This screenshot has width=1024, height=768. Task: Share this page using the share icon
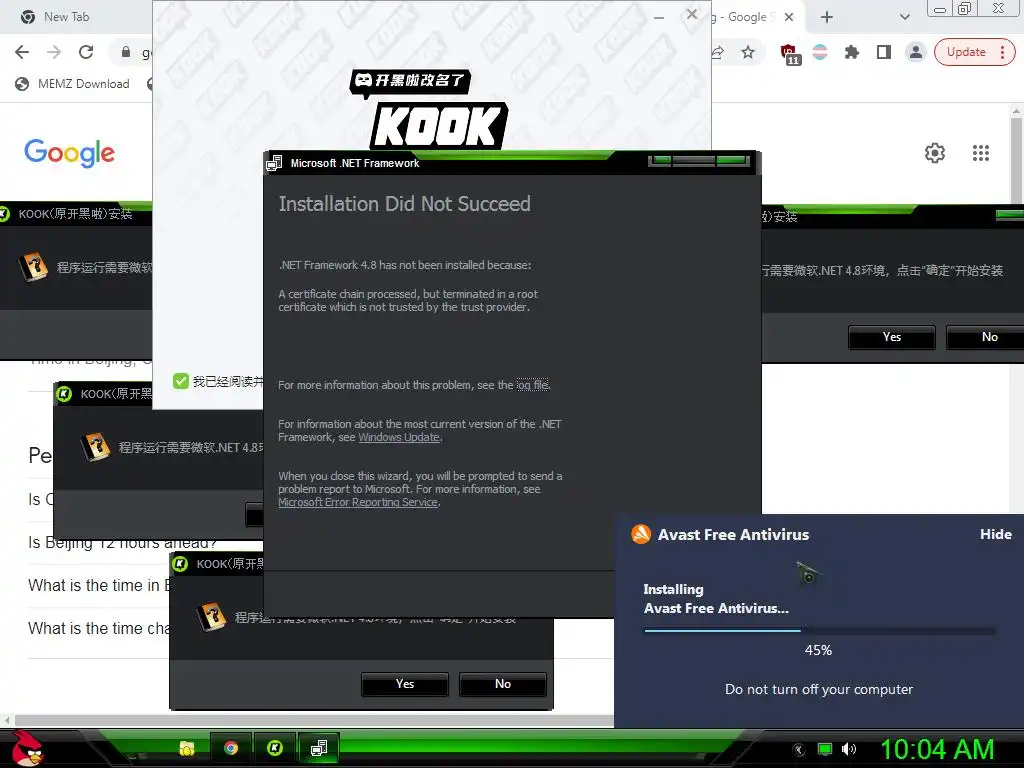pos(718,52)
